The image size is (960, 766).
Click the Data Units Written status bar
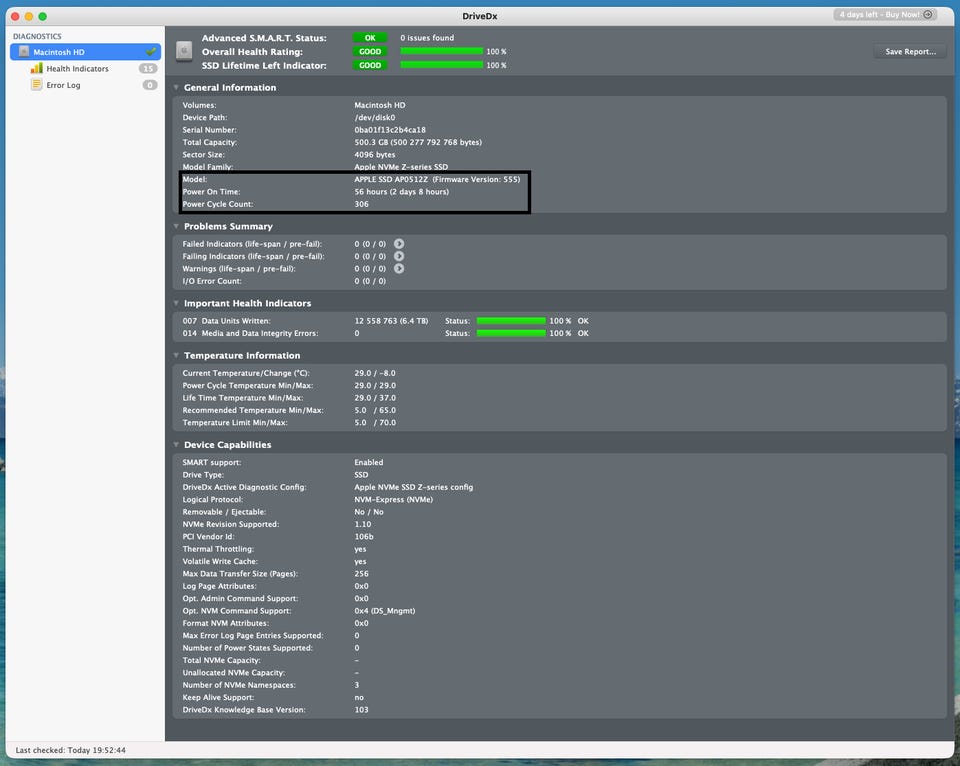pos(511,321)
